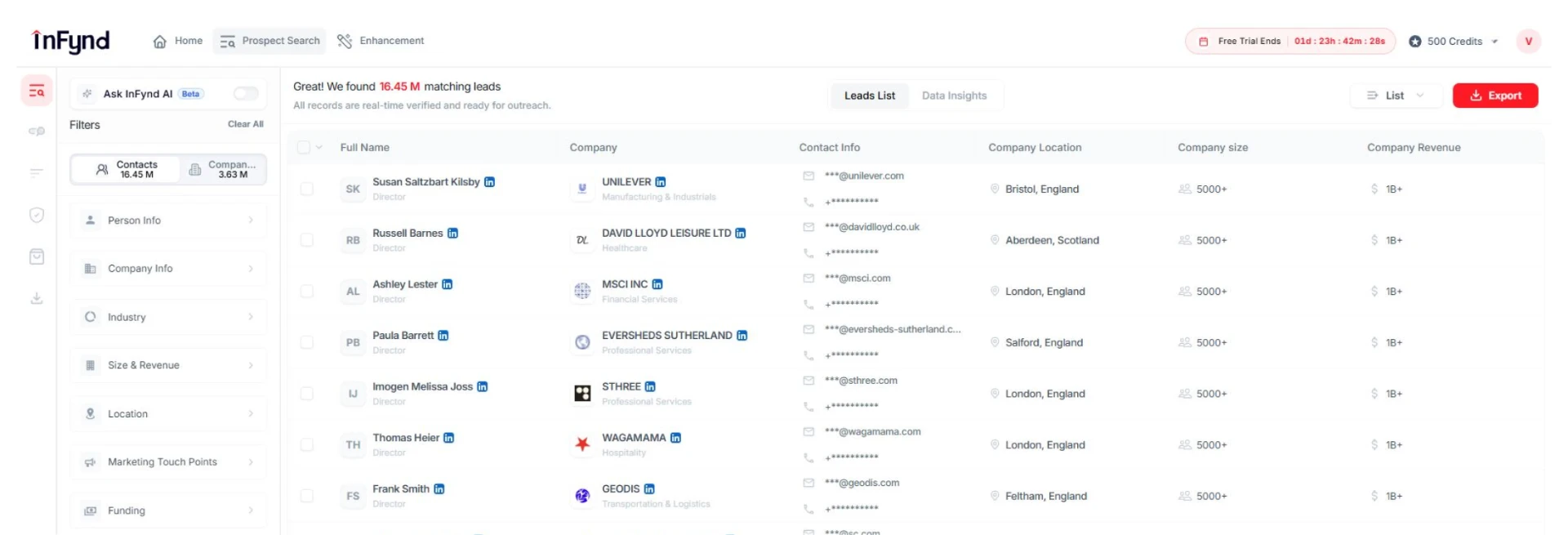Viewport: 1568px width, 535px height.
Task: Open UNILEVER company LinkedIn icon
Action: click(x=661, y=182)
